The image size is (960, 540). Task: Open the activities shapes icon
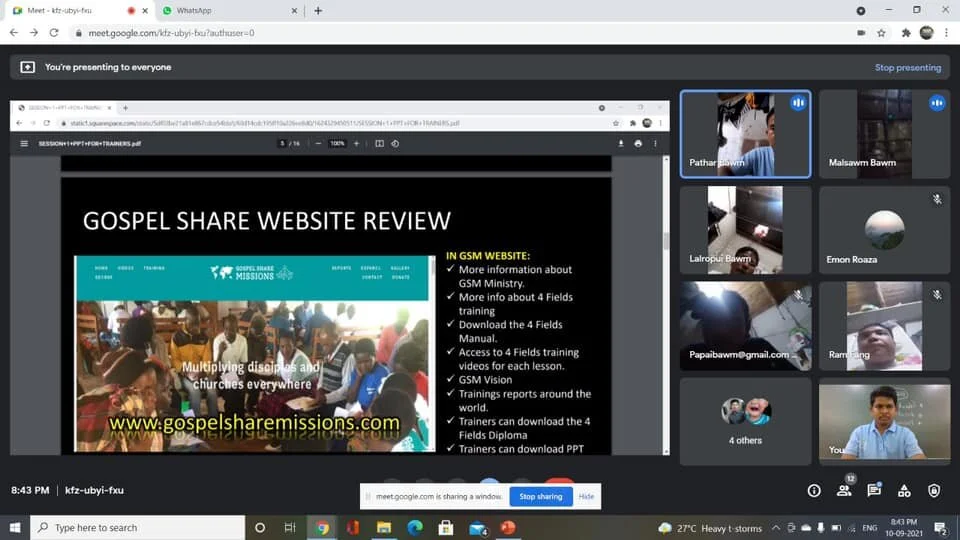[904, 490]
